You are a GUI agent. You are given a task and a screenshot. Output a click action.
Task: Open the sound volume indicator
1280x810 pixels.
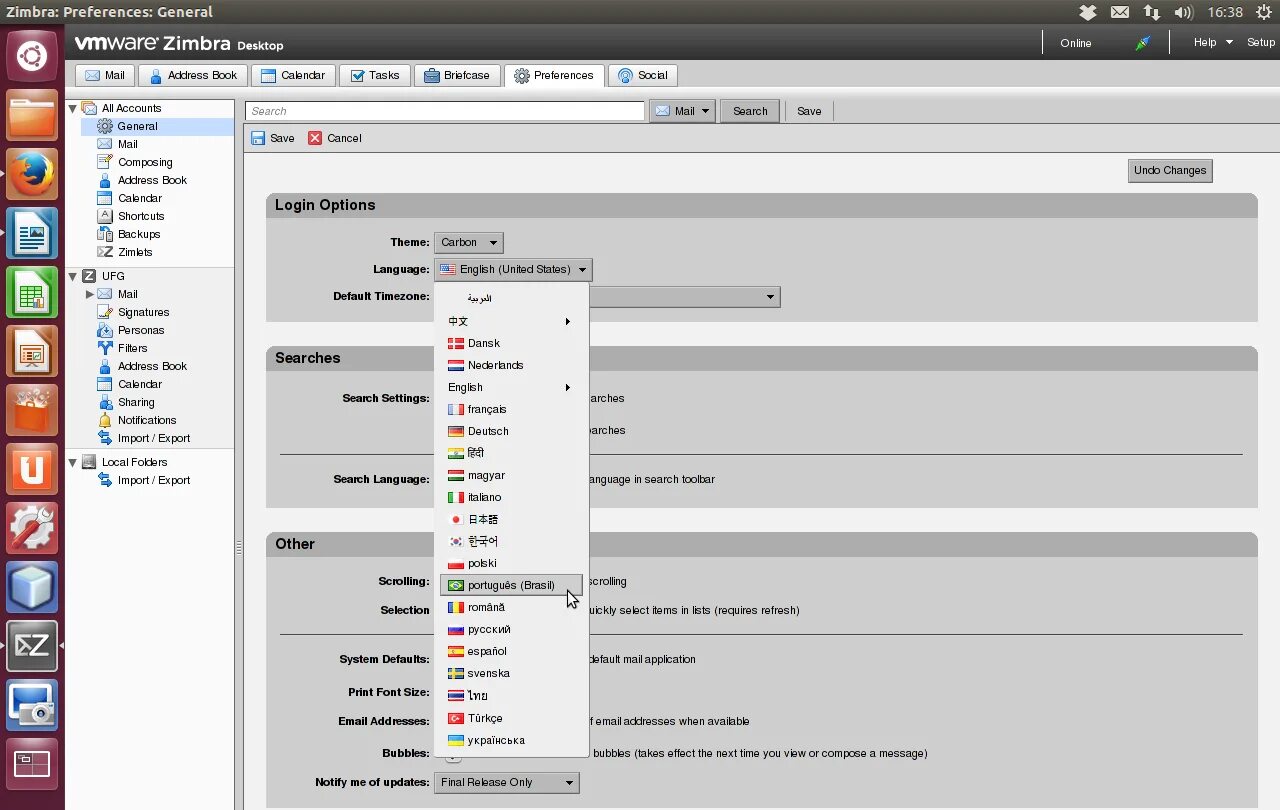click(x=1184, y=12)
